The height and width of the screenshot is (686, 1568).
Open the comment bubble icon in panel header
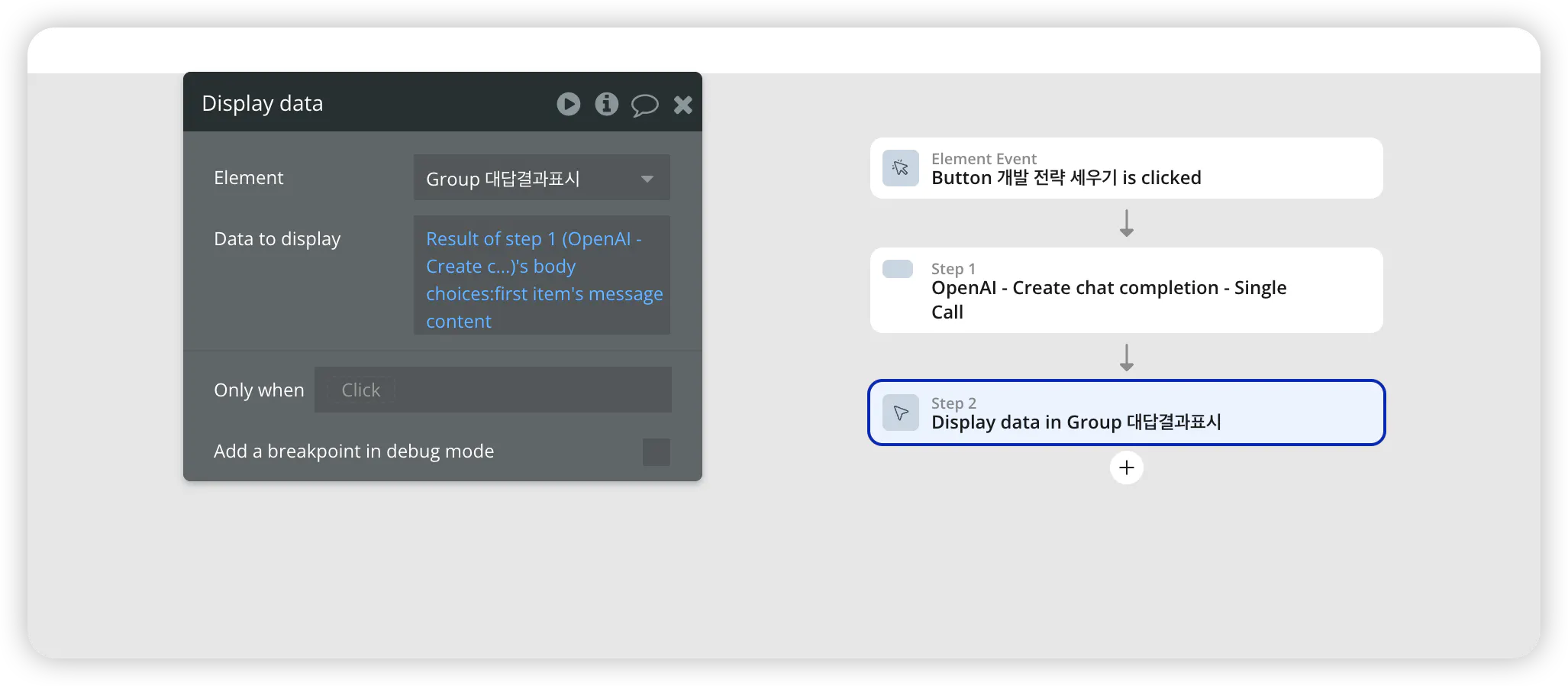[645, 105]
